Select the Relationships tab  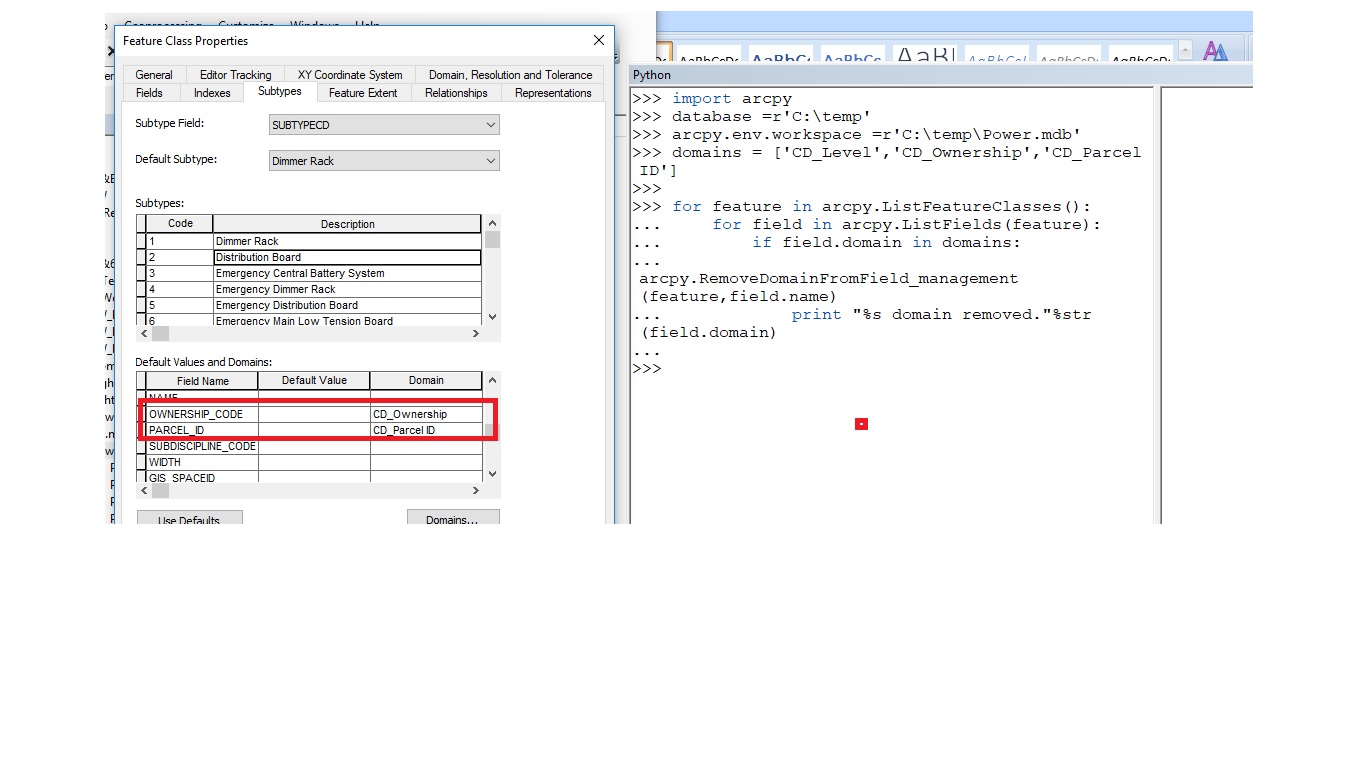[x=456, y=92]
